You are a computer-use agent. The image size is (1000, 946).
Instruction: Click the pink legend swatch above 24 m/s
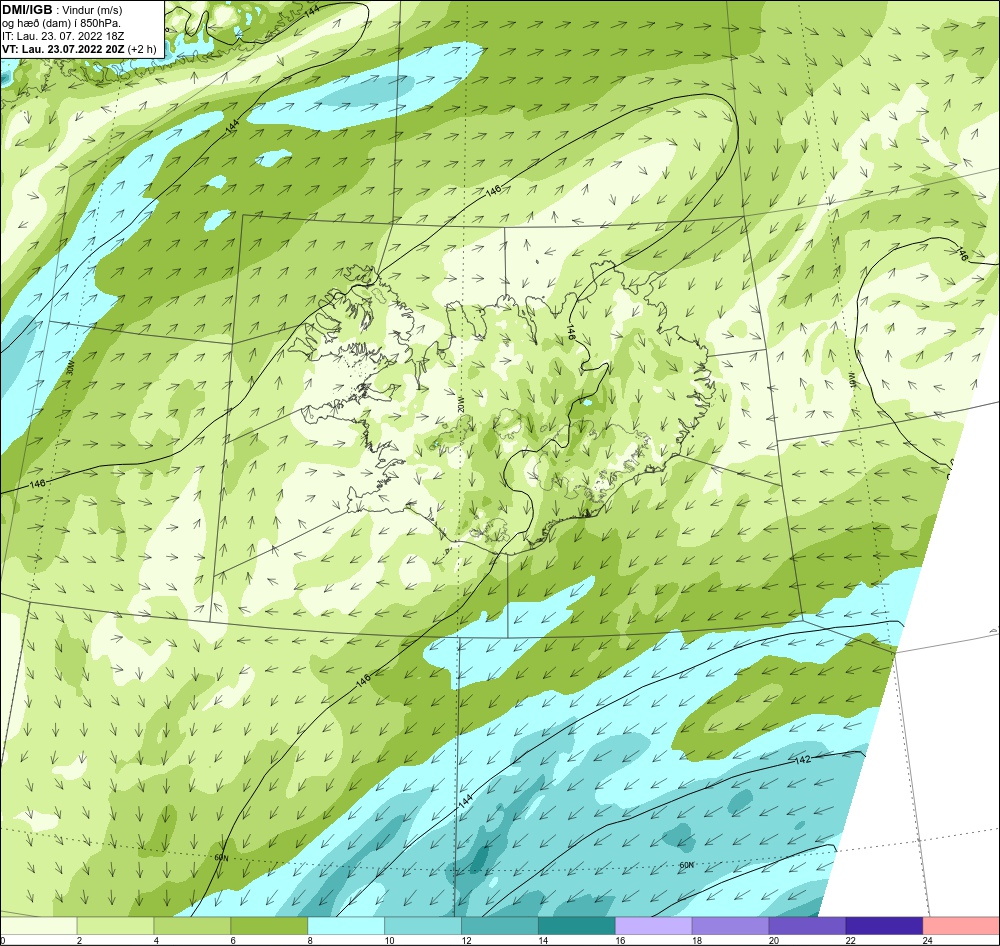961,926
